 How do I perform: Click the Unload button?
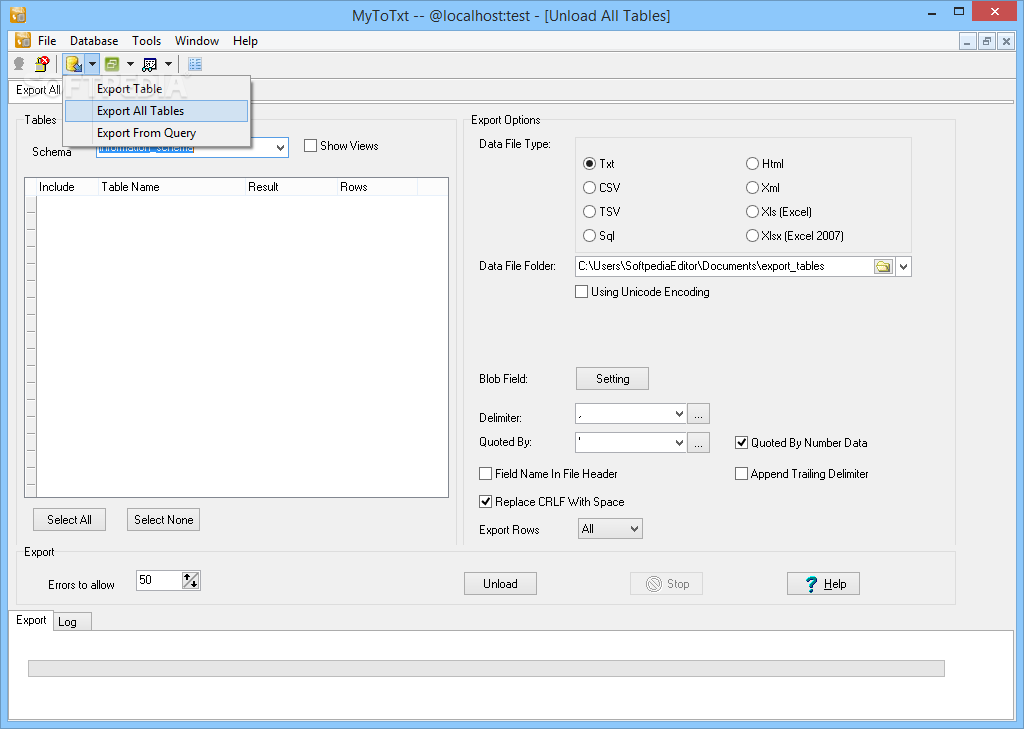[x=500, y=584]
